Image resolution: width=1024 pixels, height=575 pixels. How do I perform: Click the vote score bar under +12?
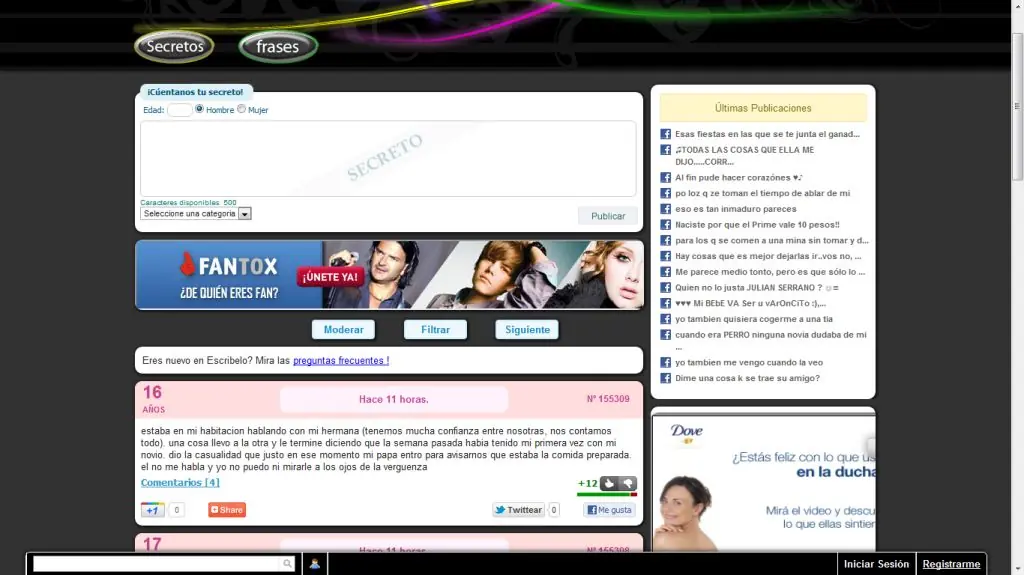coord(607,495)
